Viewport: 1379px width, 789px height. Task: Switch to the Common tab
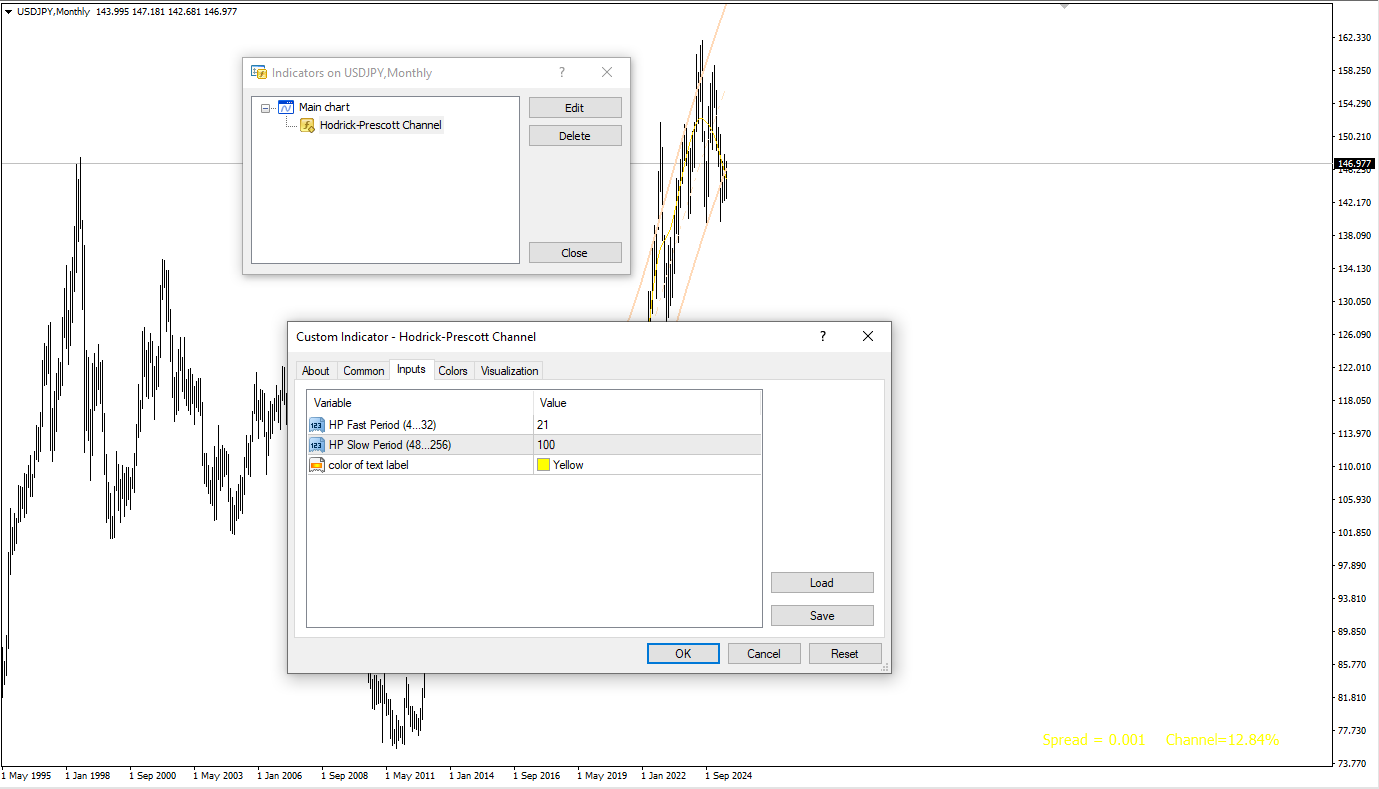364,371
